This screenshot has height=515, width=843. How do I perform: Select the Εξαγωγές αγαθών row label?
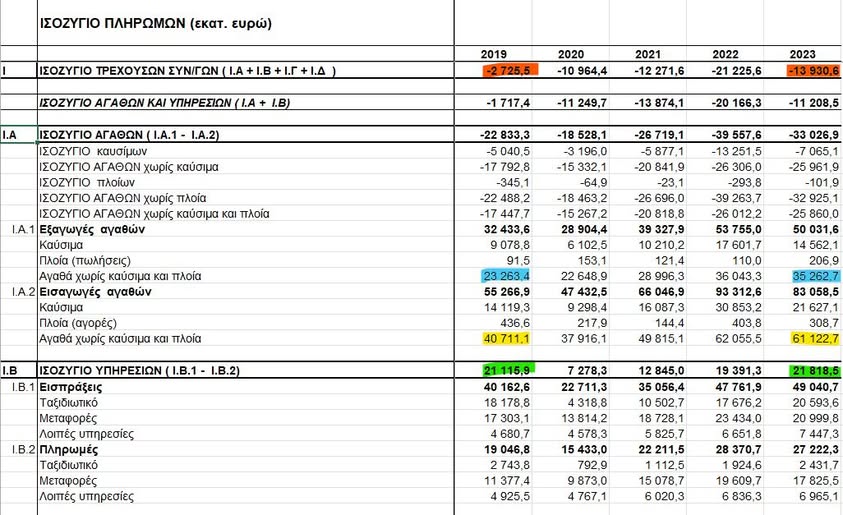pos(93,230)
